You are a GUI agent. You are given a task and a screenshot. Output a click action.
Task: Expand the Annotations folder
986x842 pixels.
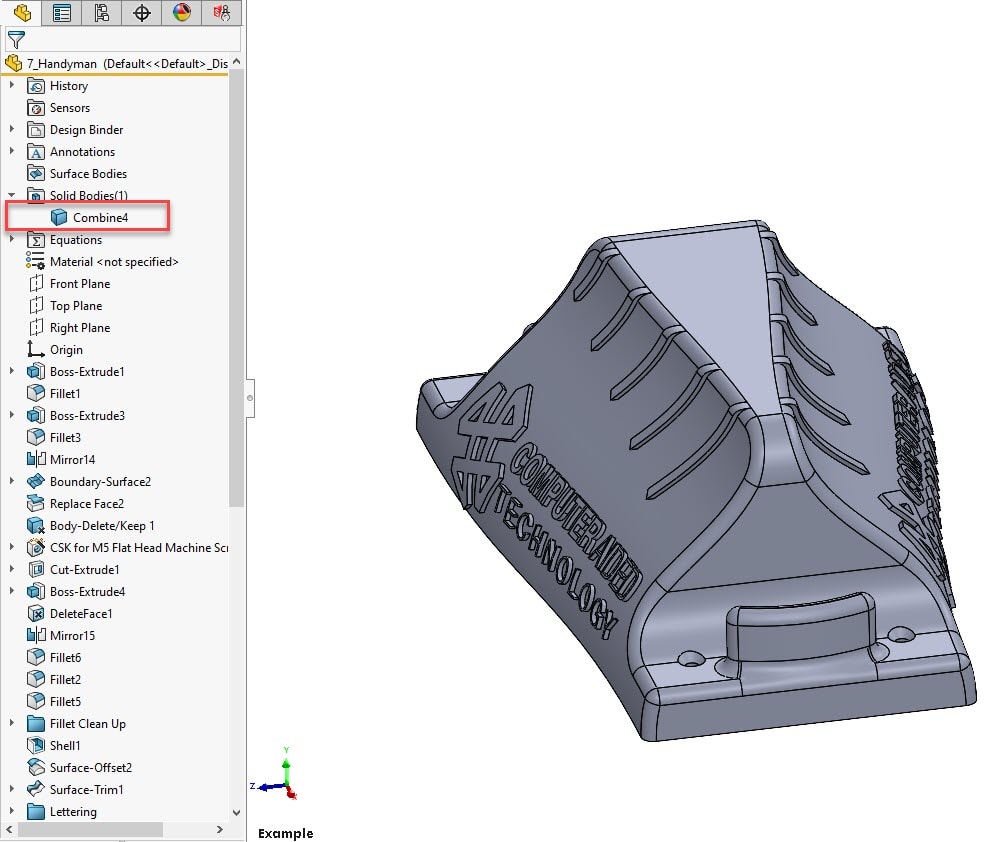(x=11, y=151)
